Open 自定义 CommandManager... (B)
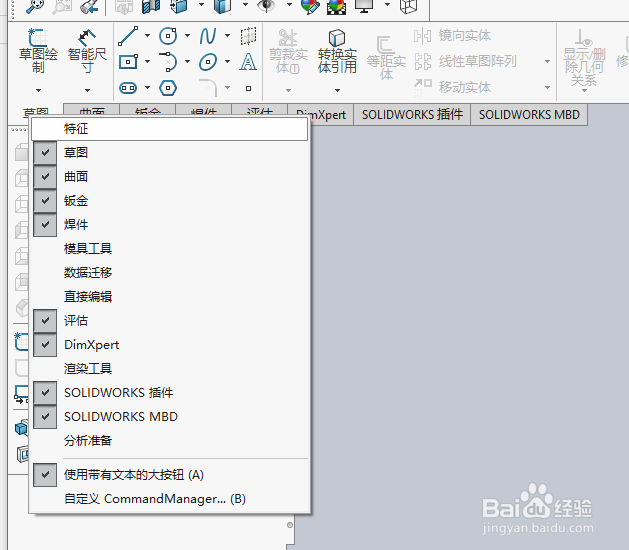This screenshot has height=550, width=629. click(x=170, y=499)
